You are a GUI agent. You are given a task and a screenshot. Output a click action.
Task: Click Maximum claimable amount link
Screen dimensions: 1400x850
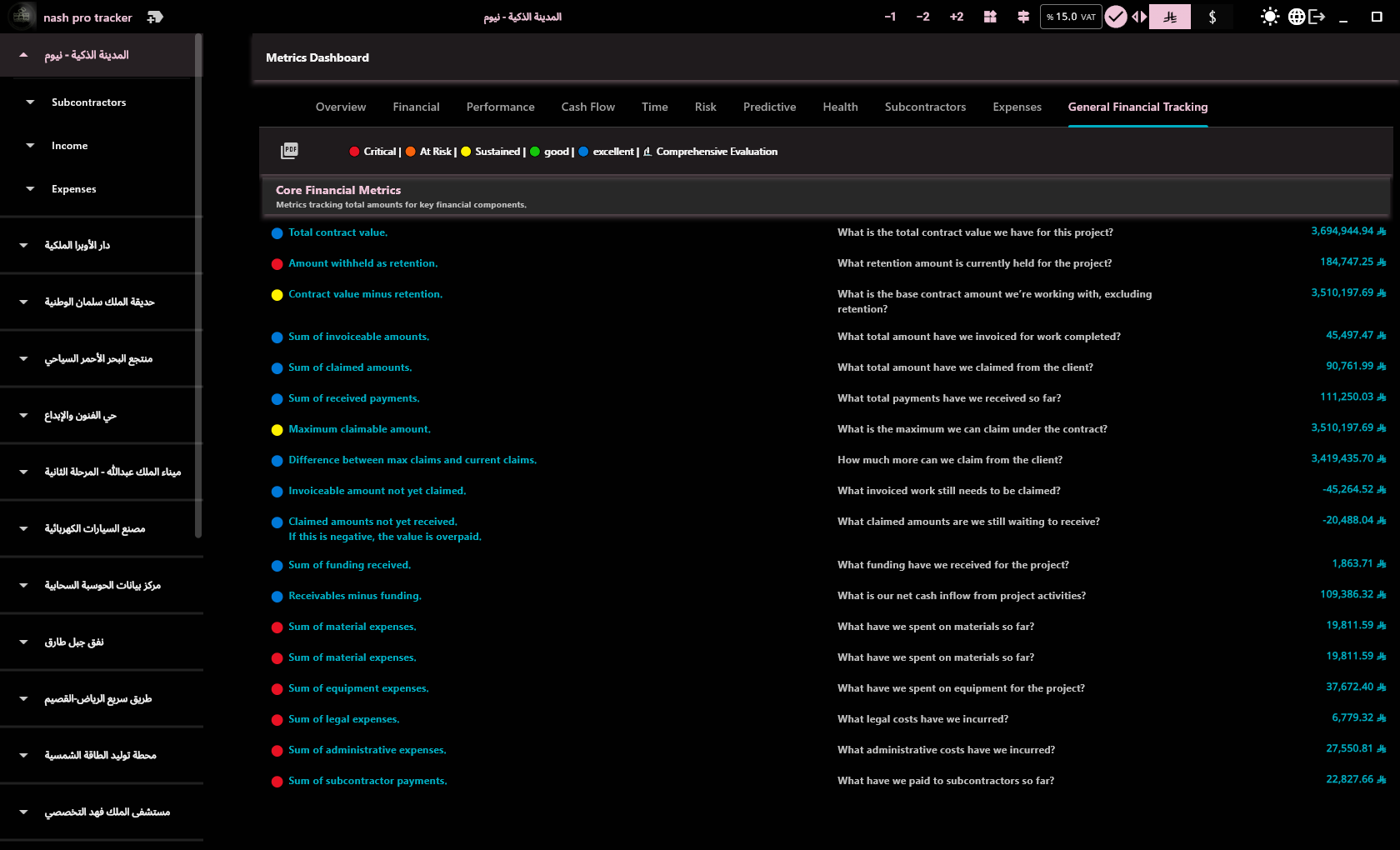click(x=360, y=429)
